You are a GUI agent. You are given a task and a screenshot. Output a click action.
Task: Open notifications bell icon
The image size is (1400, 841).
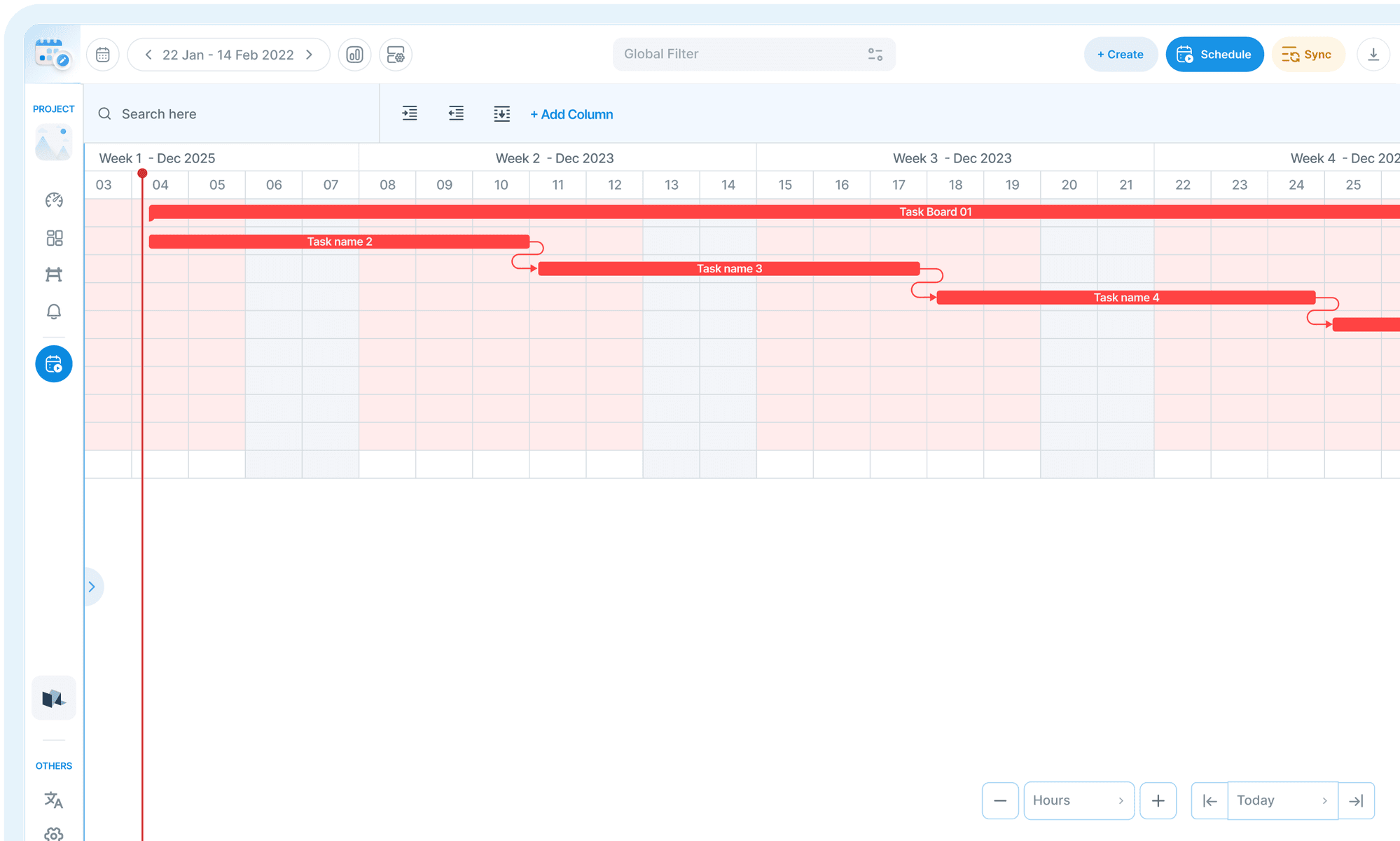click(54, 312)
